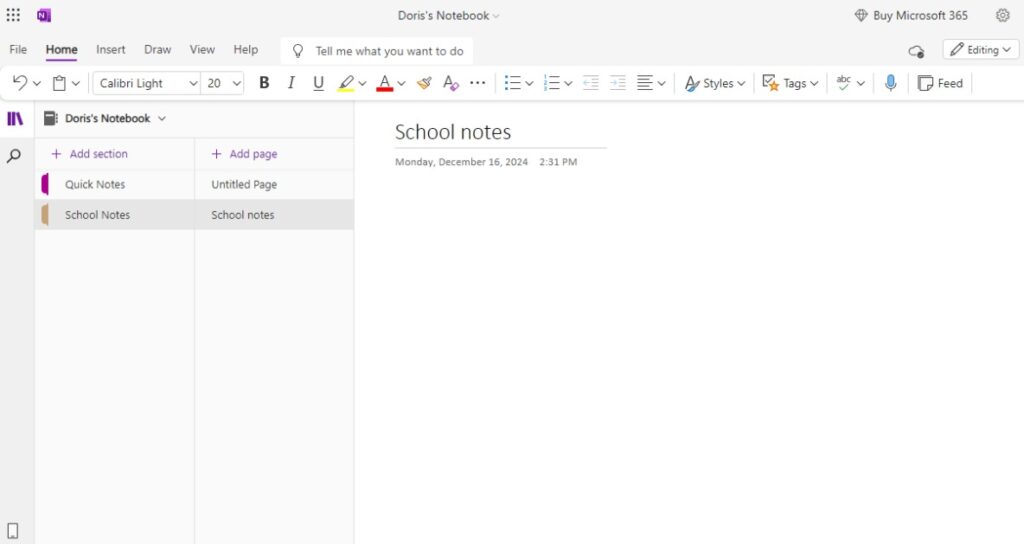Click the Dictate microphone icon
1024x544 pixels.
(x=890, y=83)
